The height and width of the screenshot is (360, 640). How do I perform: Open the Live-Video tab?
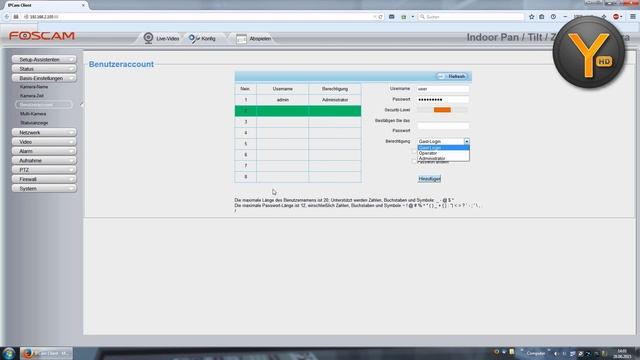pos(162,38)
